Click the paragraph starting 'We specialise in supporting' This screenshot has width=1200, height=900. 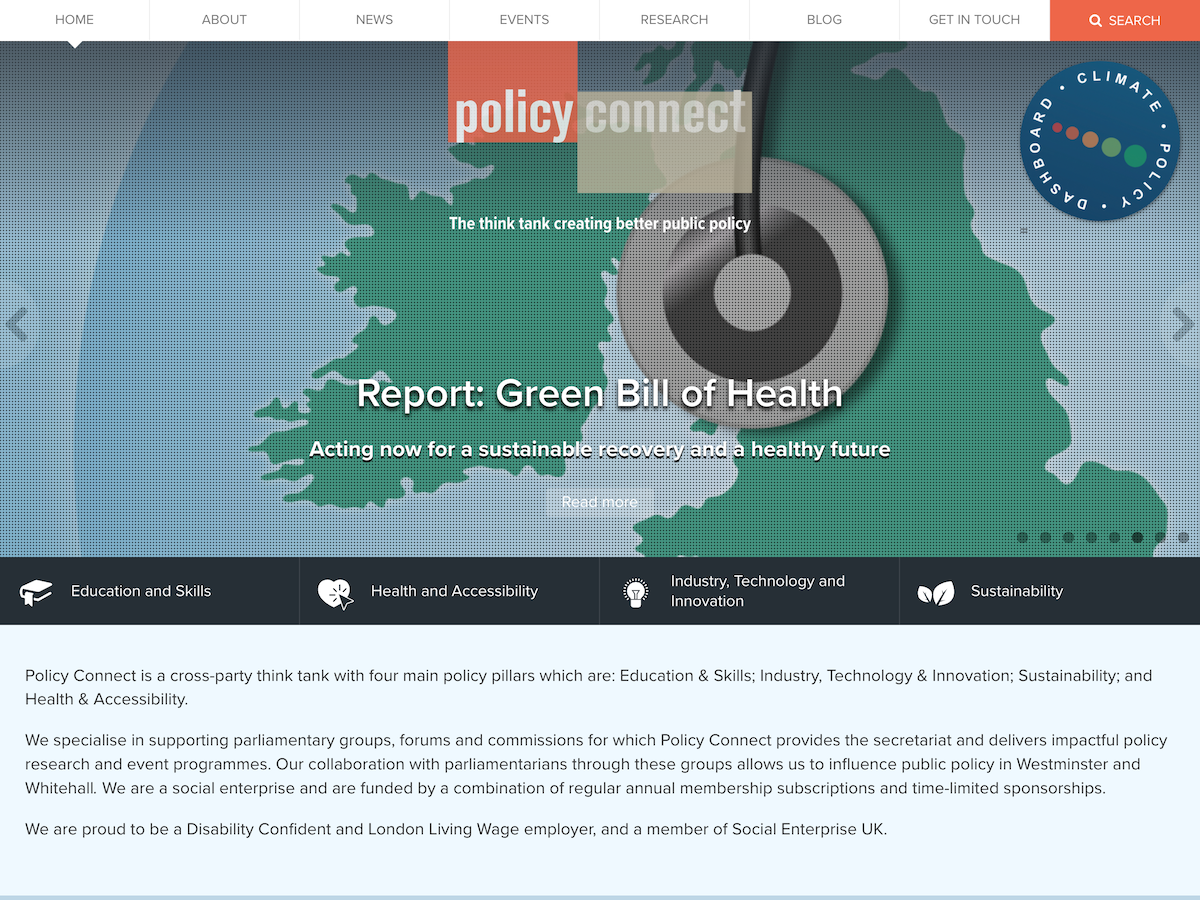[x=596, y=764]
